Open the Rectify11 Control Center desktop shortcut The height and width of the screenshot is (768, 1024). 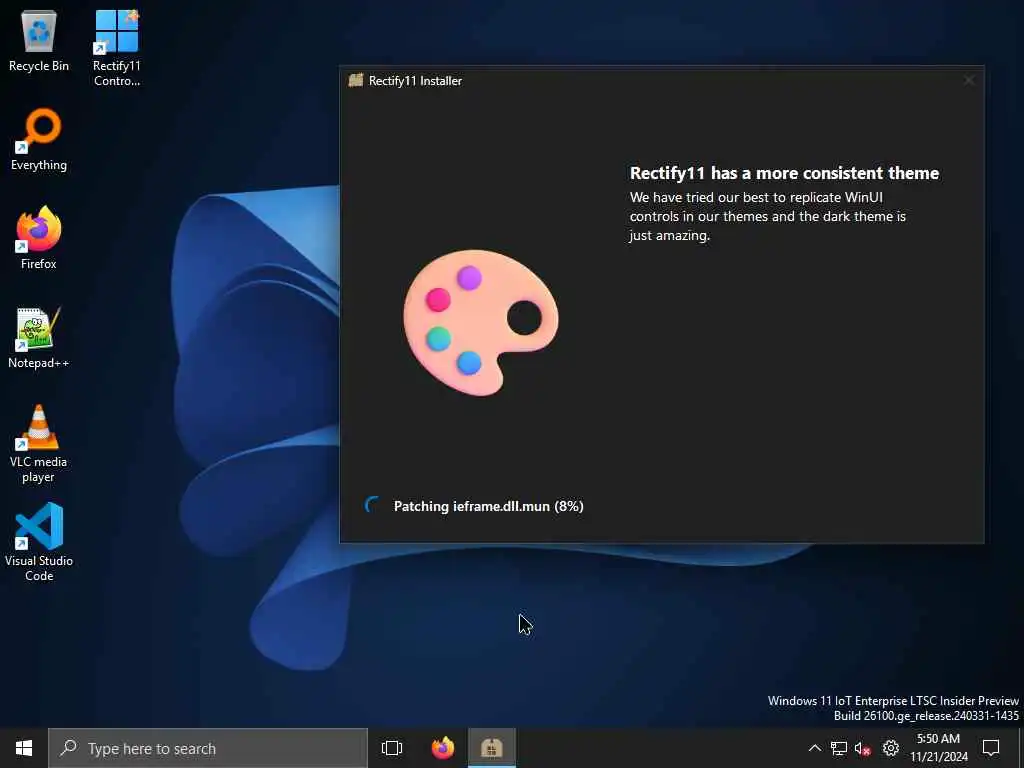click(116, 48)
